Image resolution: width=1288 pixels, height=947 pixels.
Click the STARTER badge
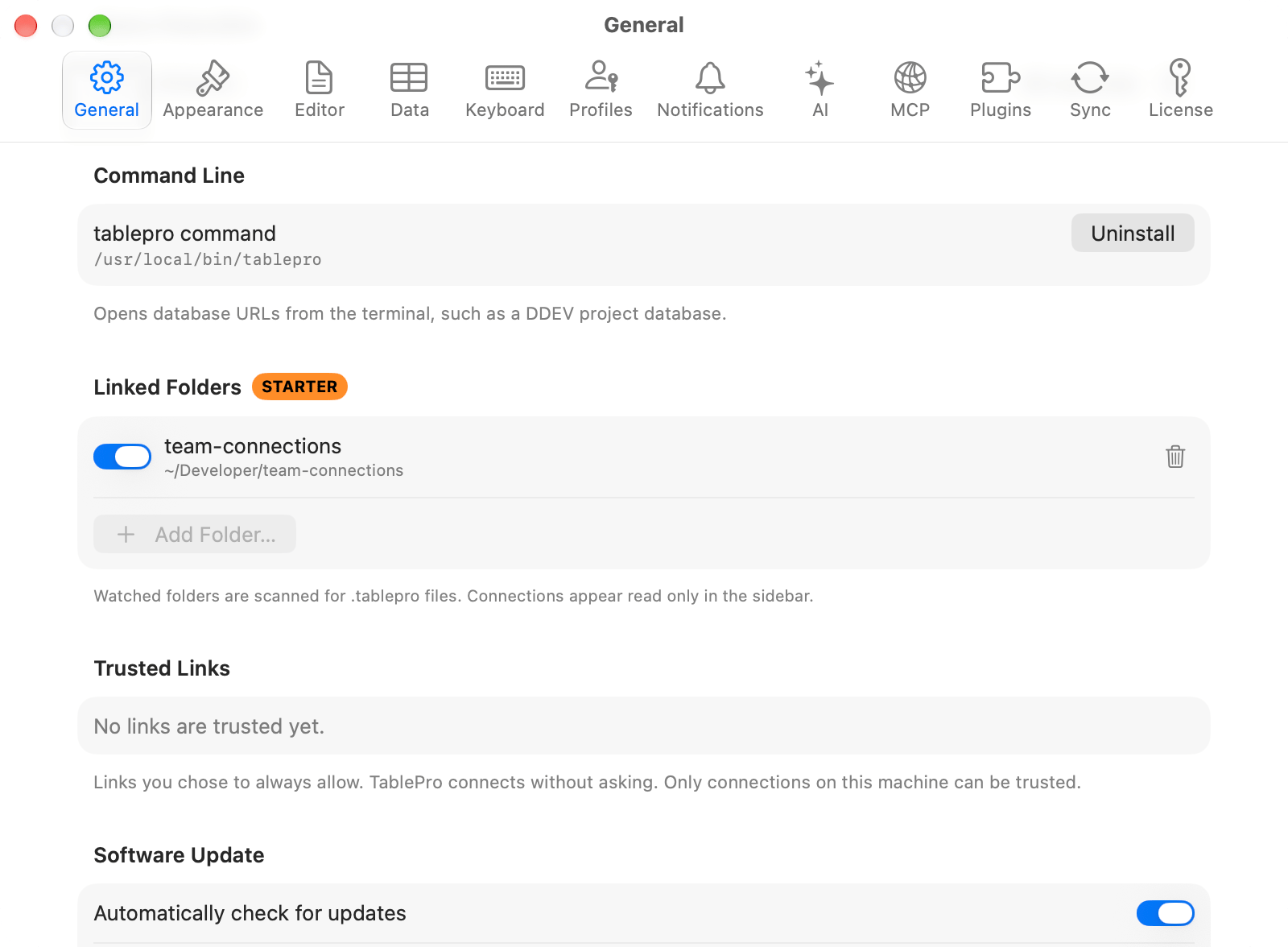299,387
